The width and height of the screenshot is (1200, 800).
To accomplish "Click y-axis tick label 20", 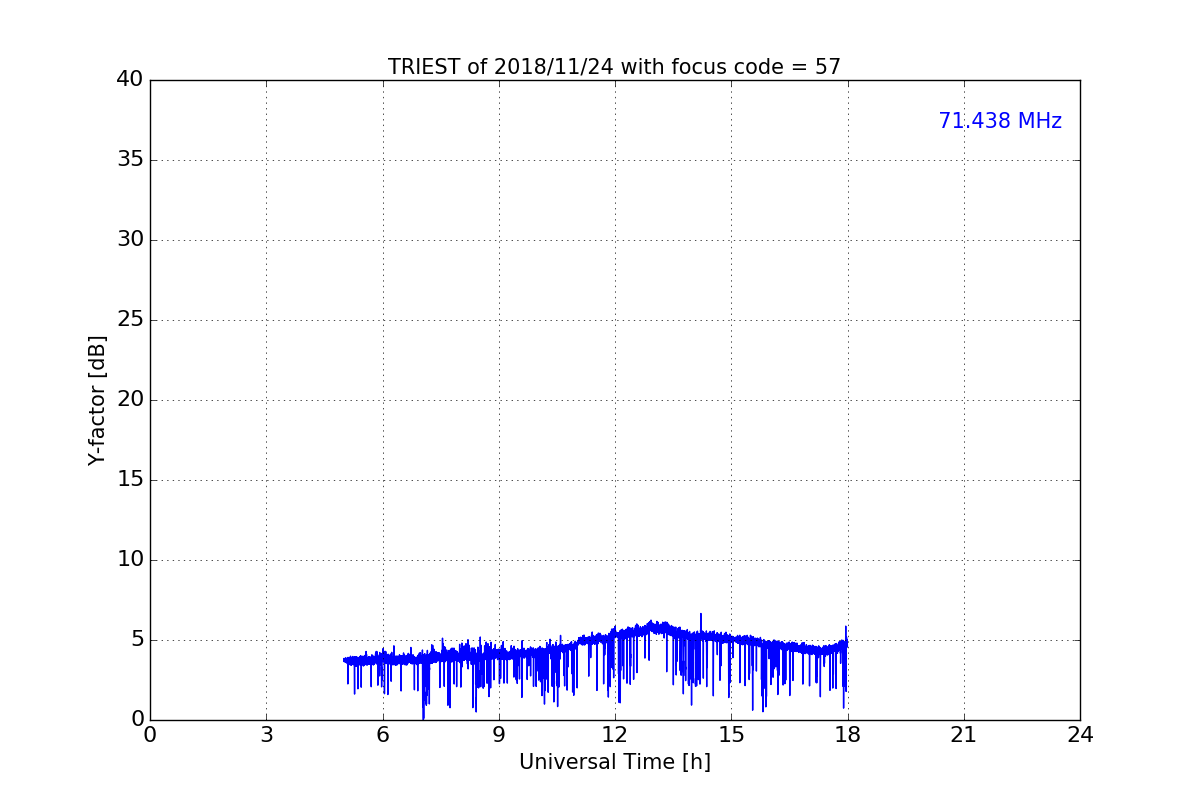I will coord(130,400).
